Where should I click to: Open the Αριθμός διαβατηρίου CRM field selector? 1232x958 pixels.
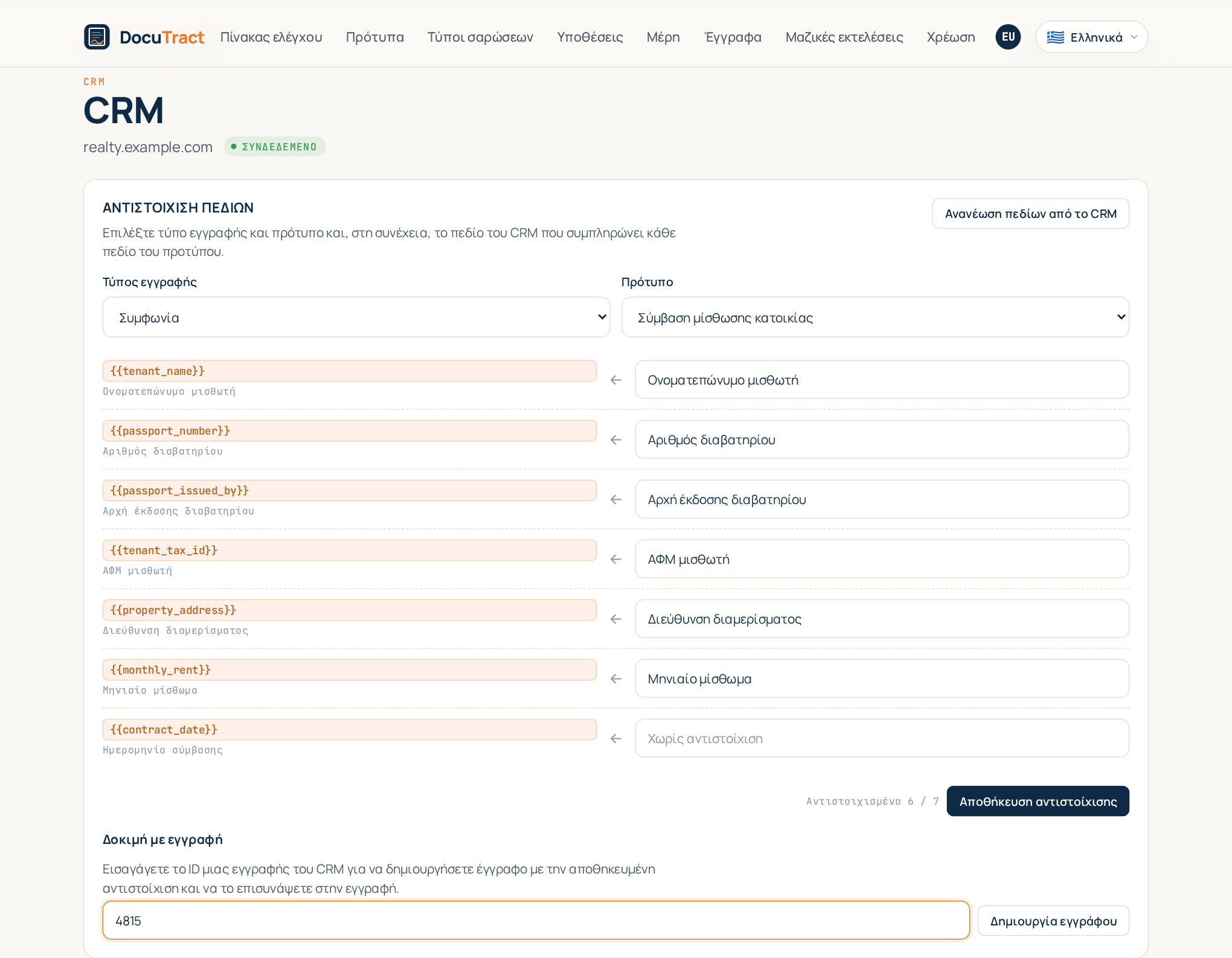point(882,439)
